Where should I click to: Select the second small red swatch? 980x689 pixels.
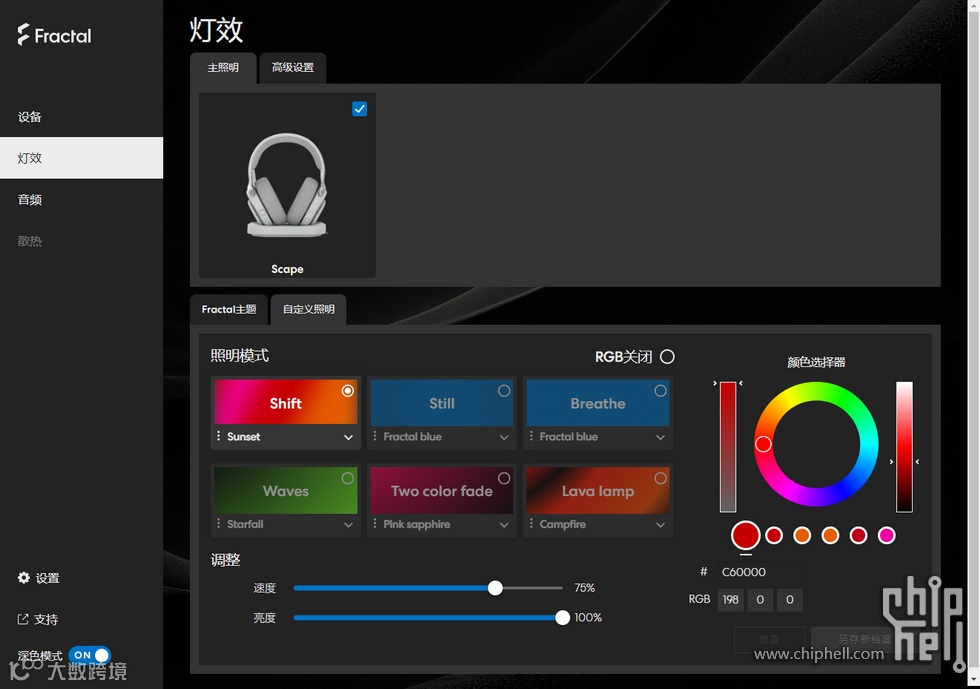pyautogui.click(x=774, y=535)
